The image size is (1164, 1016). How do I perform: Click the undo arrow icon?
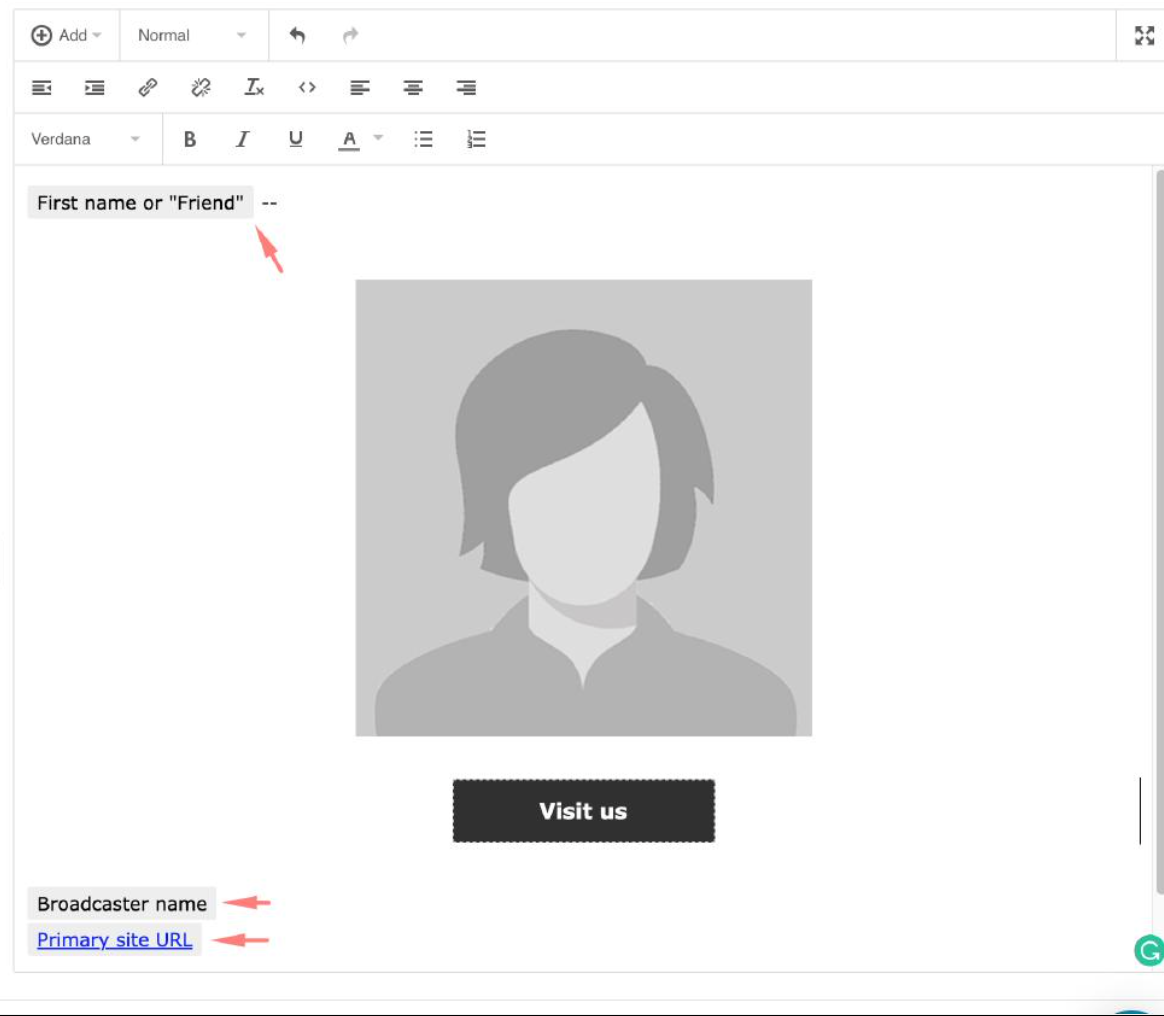tap(297, 36)
